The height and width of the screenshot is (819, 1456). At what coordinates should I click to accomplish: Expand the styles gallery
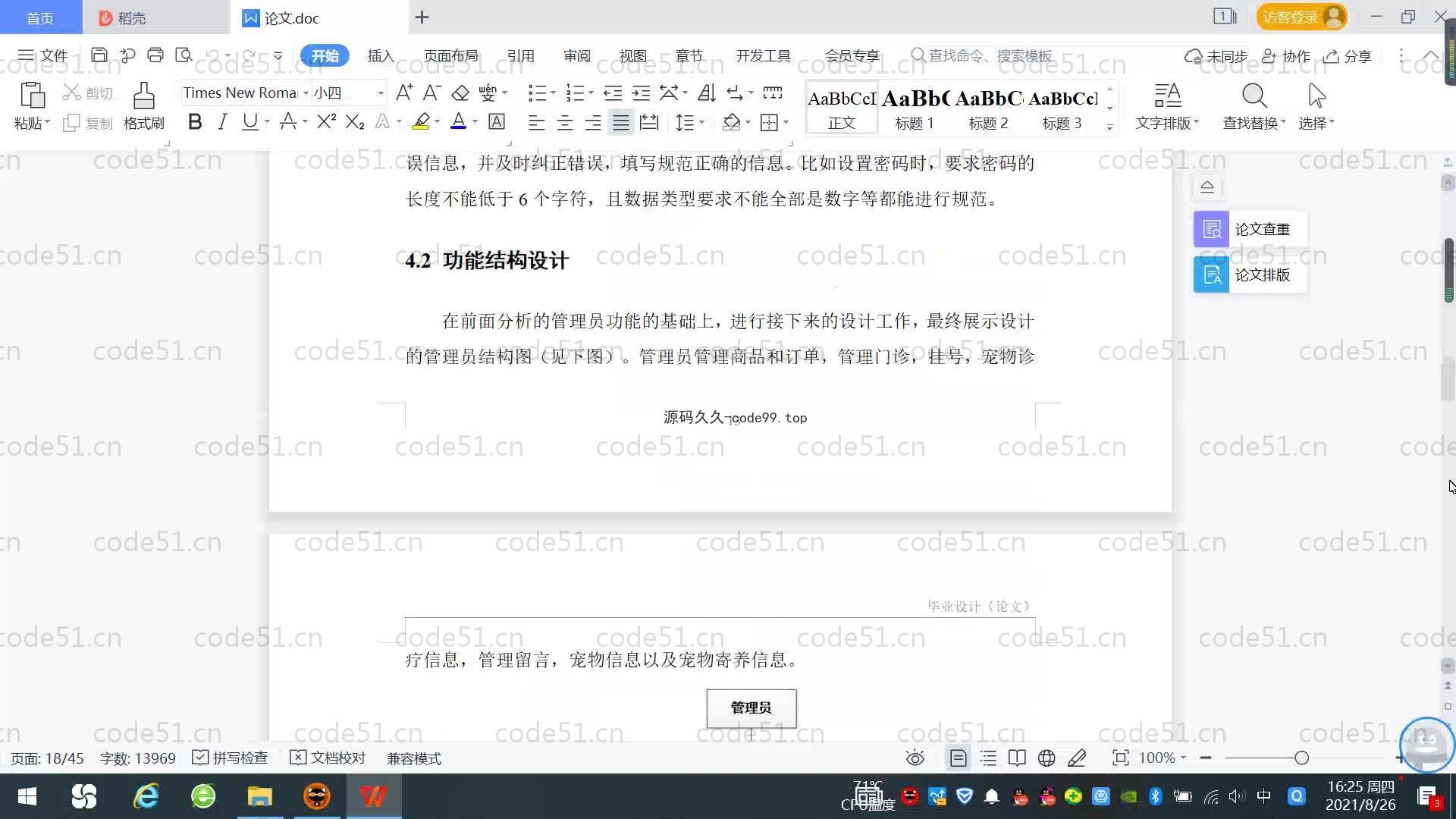pos(1109,127)
